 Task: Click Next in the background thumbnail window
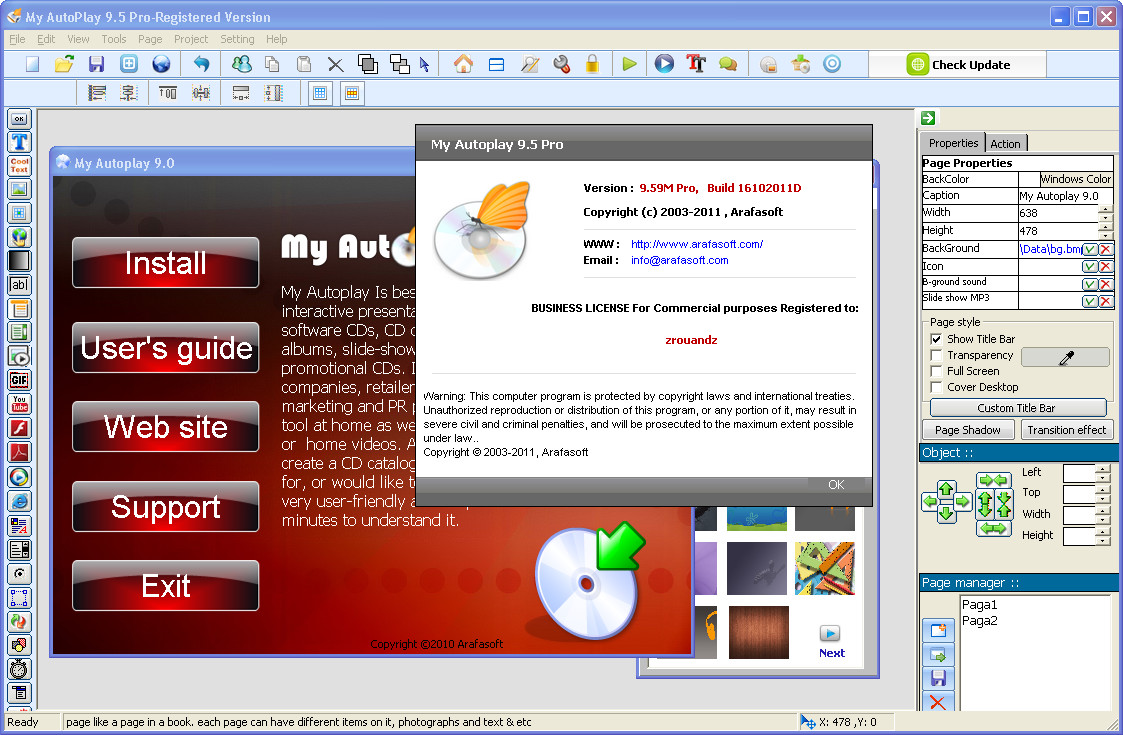(832, 642)
